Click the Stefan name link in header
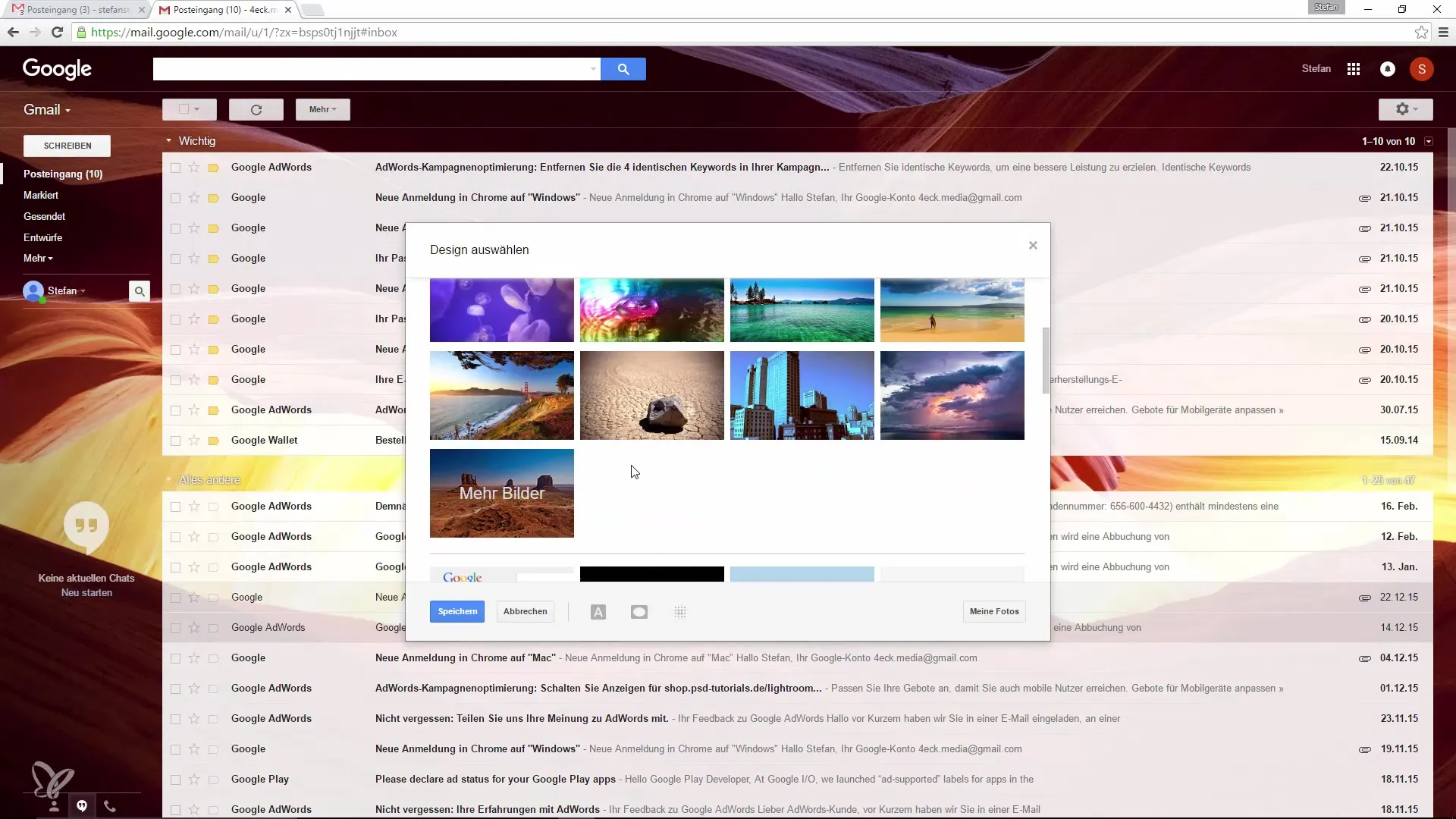 coord(1316,69)
